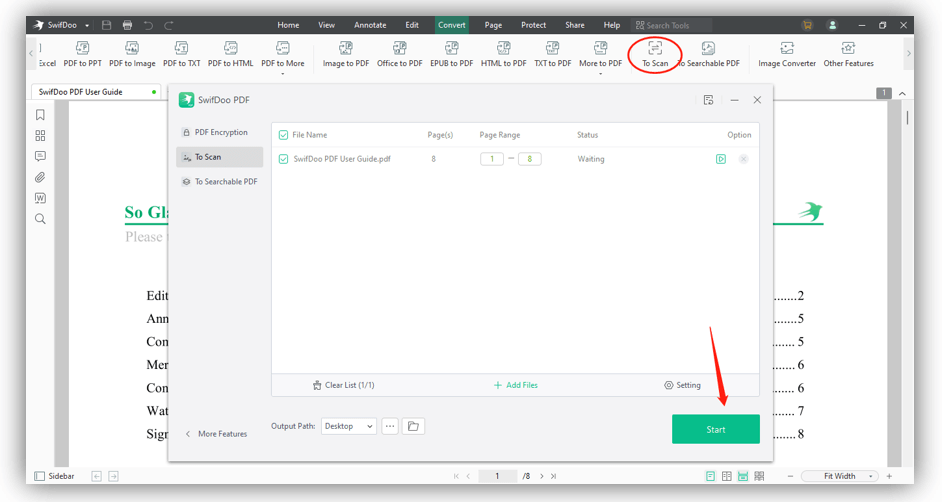Open the bookmark sidebar panel
The height and width of the screenshot is (502, 942).
click(40, 115)
